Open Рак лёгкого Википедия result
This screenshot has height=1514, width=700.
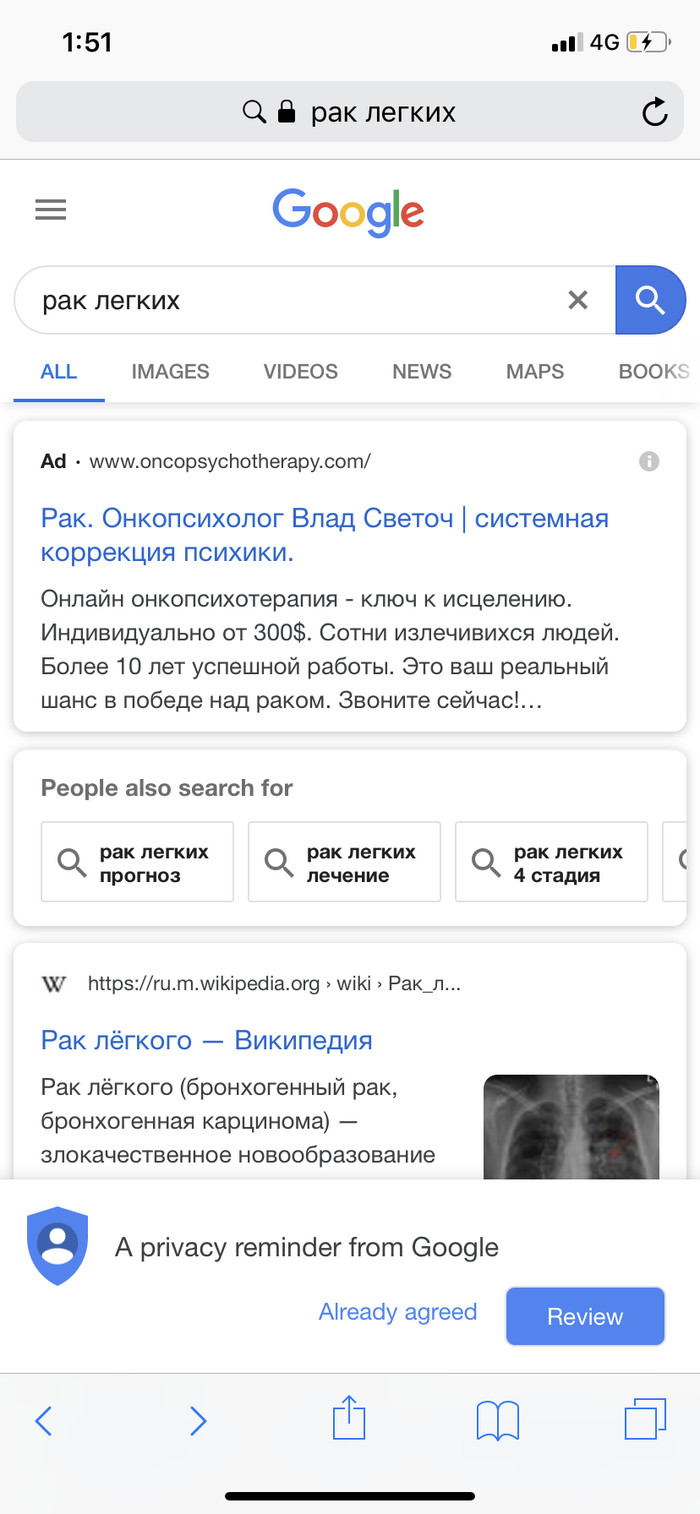click(x=206, y=1040)
